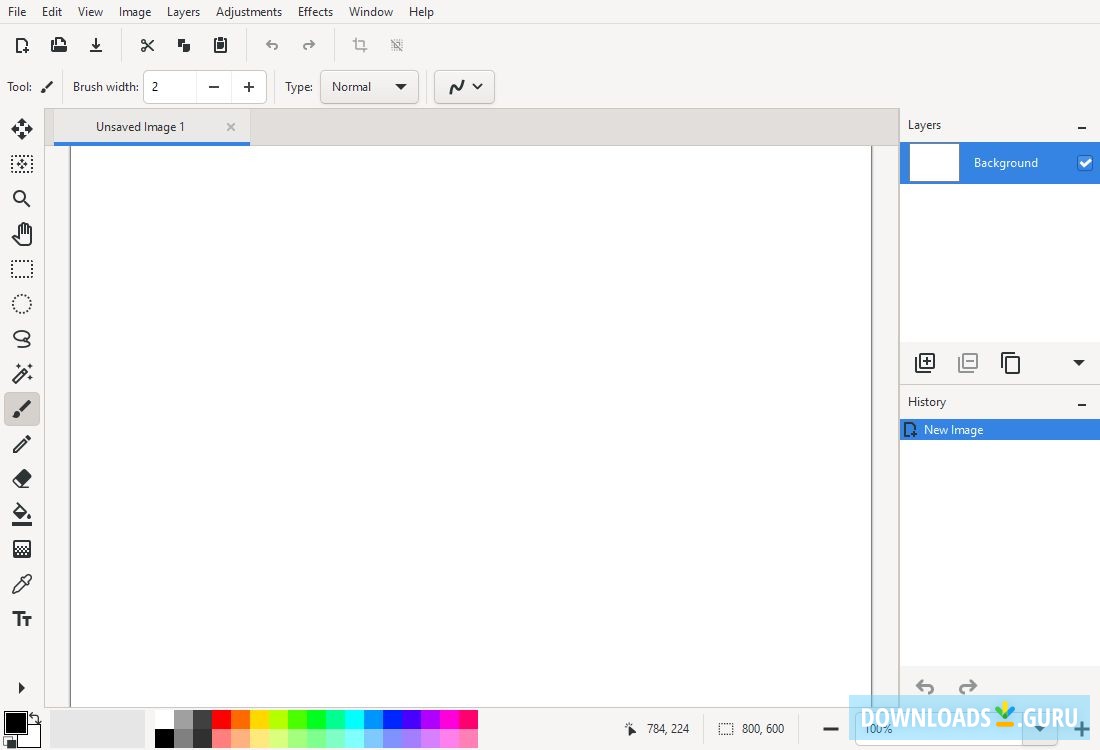Choose the Rectangle Select tool
This screenshot has width=1100, height=750.
tap(21, 269)
